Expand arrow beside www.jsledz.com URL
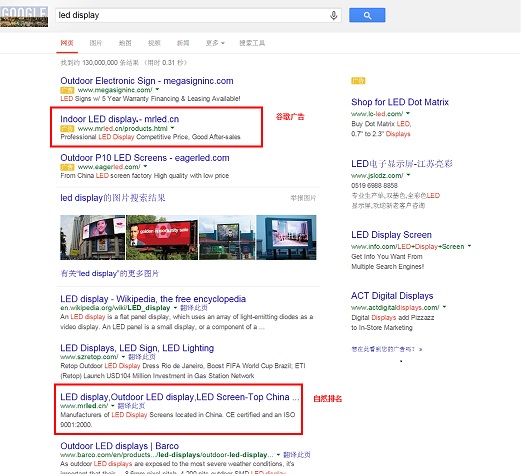 [x=408, y=175]
